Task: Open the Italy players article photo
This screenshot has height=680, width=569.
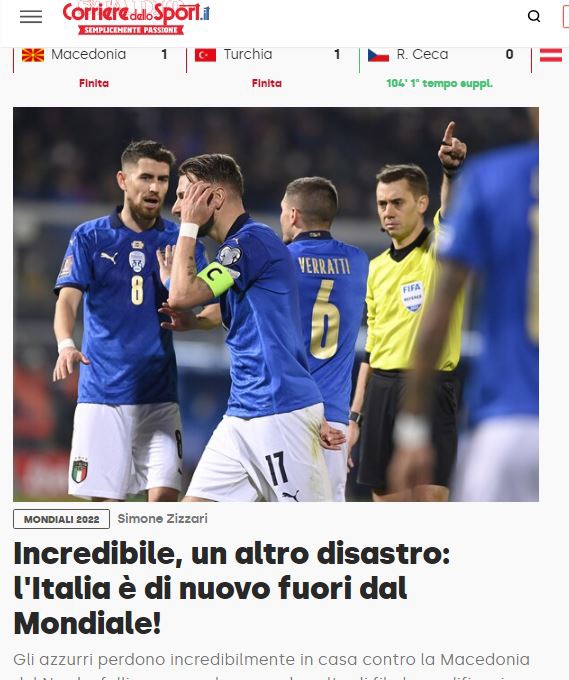Action: coord(276,304)
